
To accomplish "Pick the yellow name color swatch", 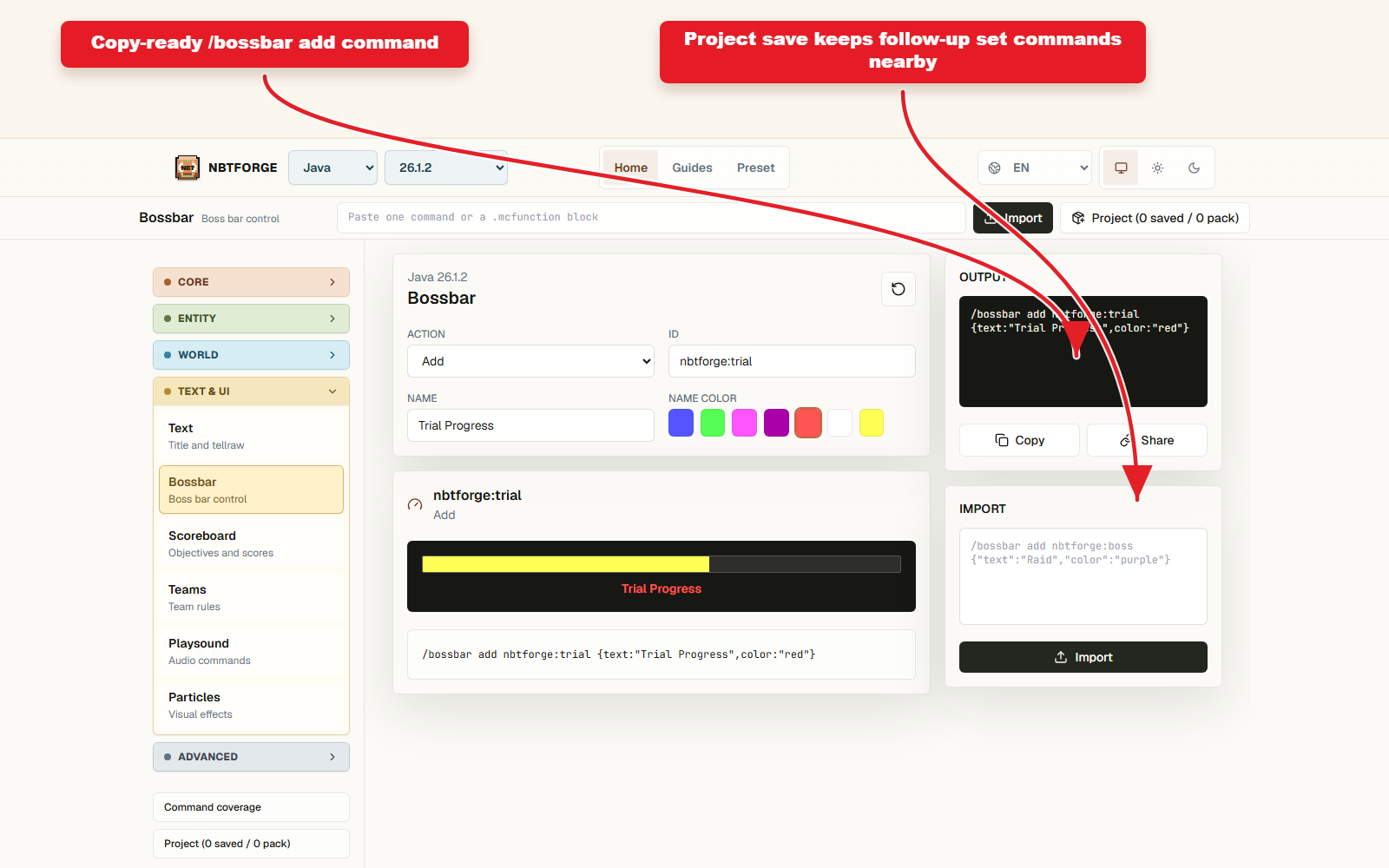I will [872, 423].
